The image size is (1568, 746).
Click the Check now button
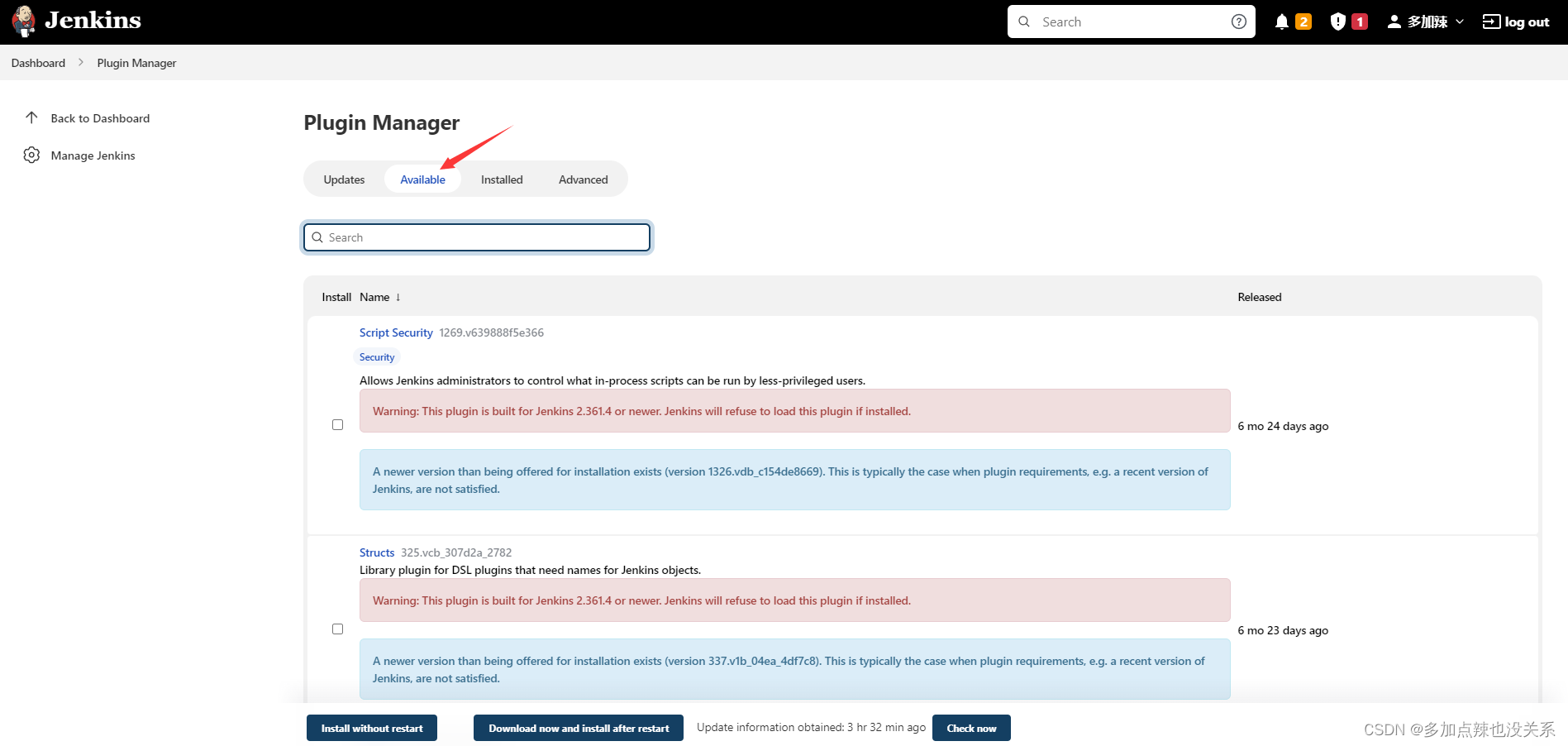click(971, 728)
